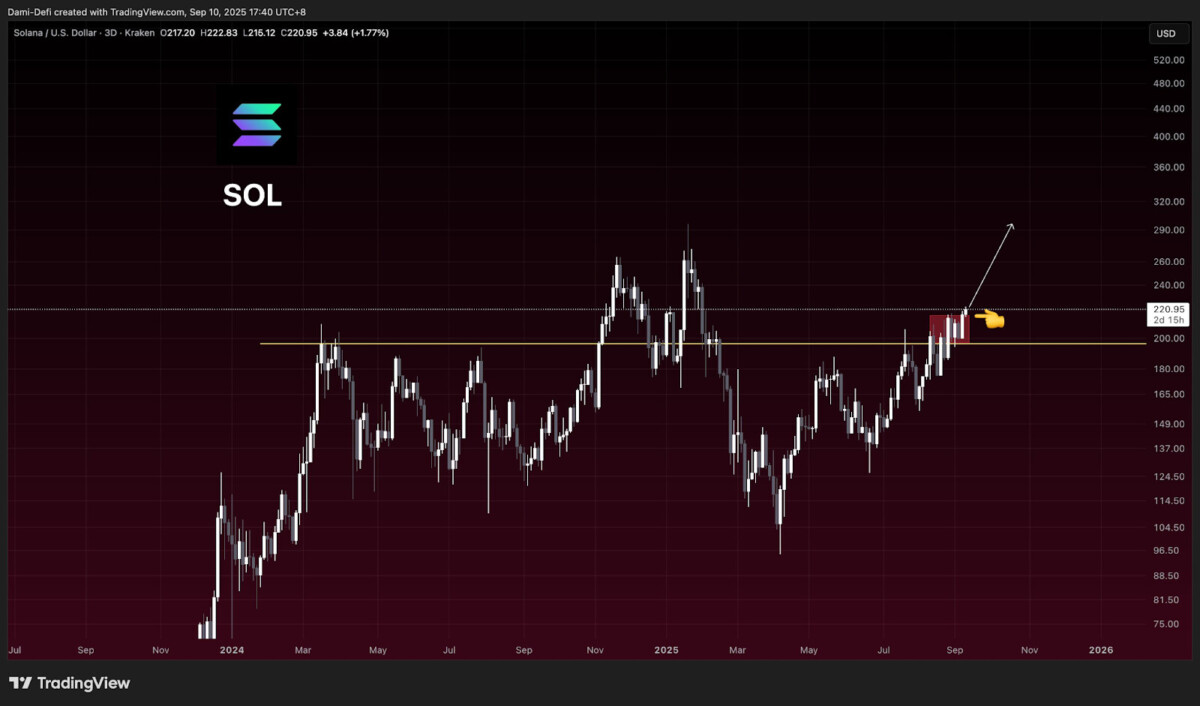The image size is (1200, 706).
Task: Select the white upward arrow's tip
Action: (1012, 224)
